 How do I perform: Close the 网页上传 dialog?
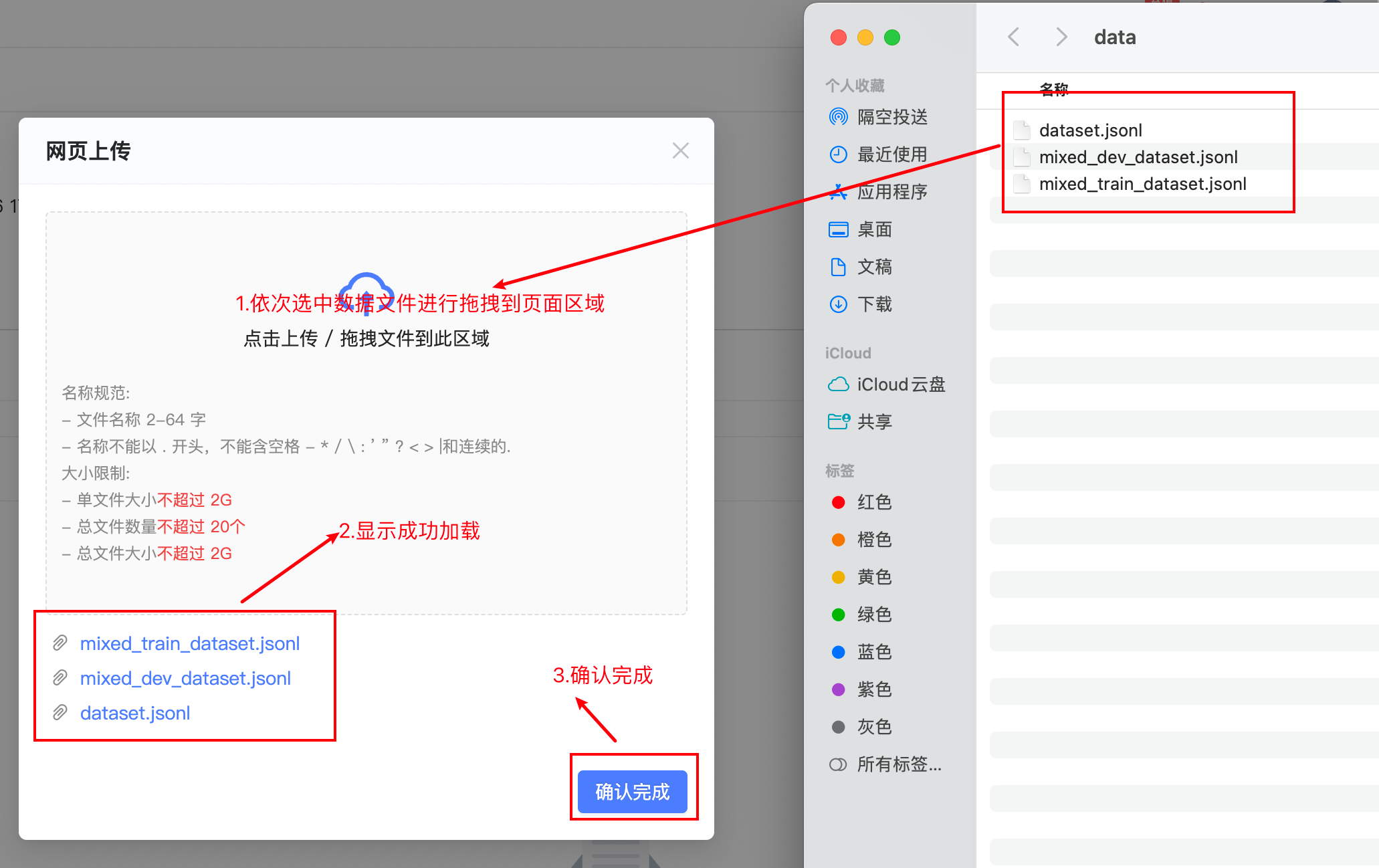point(680,151)
